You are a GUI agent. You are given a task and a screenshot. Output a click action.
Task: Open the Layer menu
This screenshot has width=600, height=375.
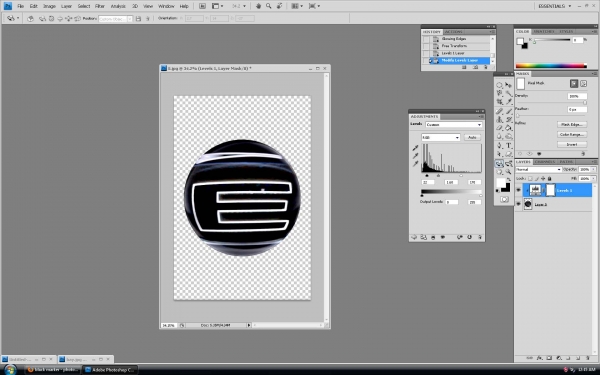(x=67, y=6)
